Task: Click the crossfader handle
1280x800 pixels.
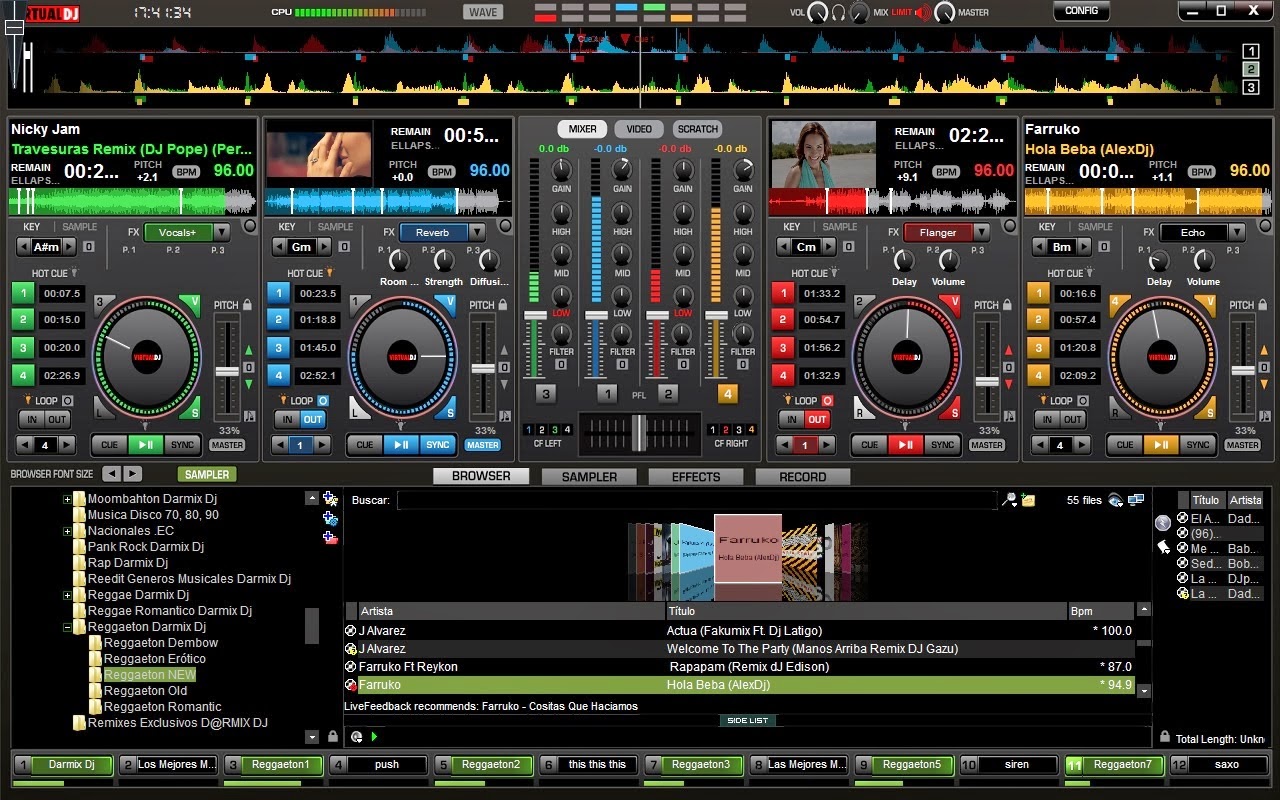Action: (x=638, y=432)
